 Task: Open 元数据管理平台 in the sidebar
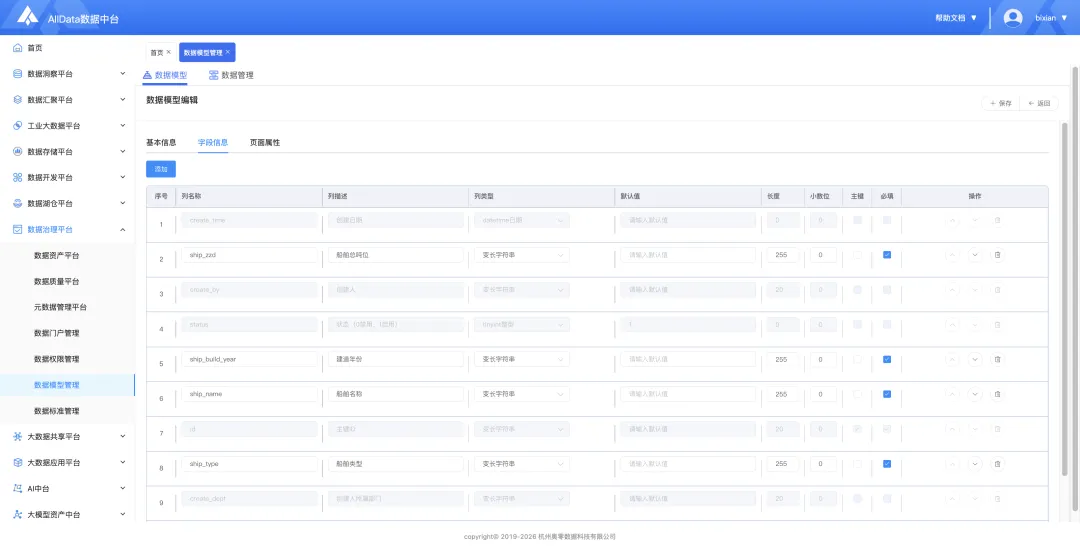[x=61, y=307]
